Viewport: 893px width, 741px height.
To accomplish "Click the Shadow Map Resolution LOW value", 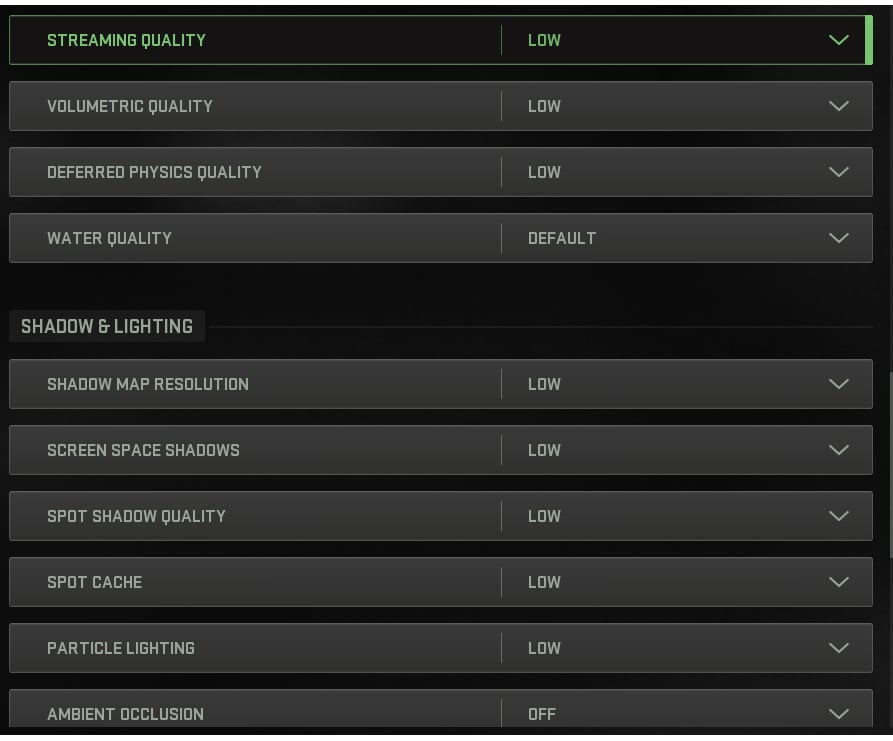I will click(x=544, y=384).
